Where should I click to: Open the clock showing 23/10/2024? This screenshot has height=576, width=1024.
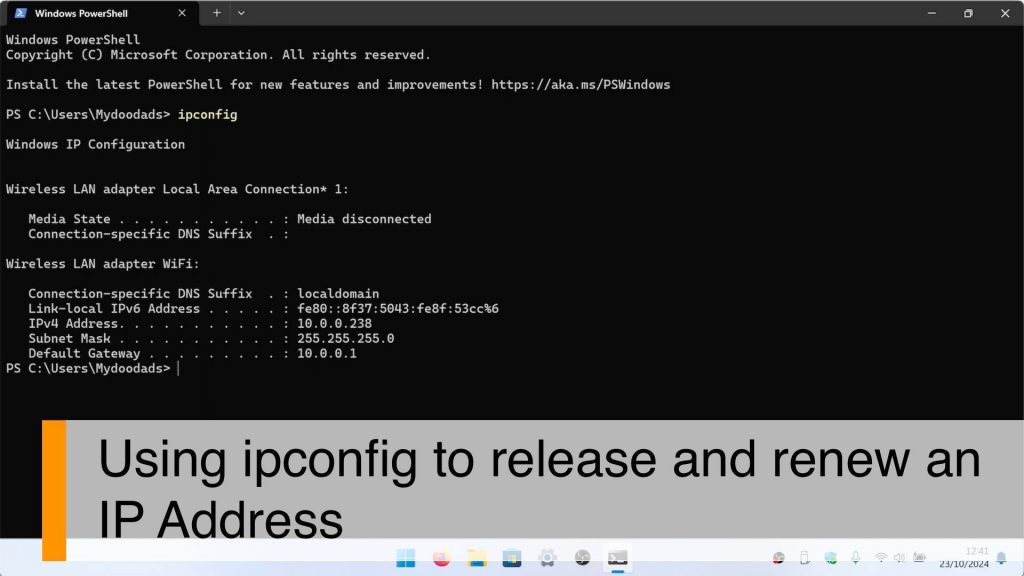tap(964, 558)
